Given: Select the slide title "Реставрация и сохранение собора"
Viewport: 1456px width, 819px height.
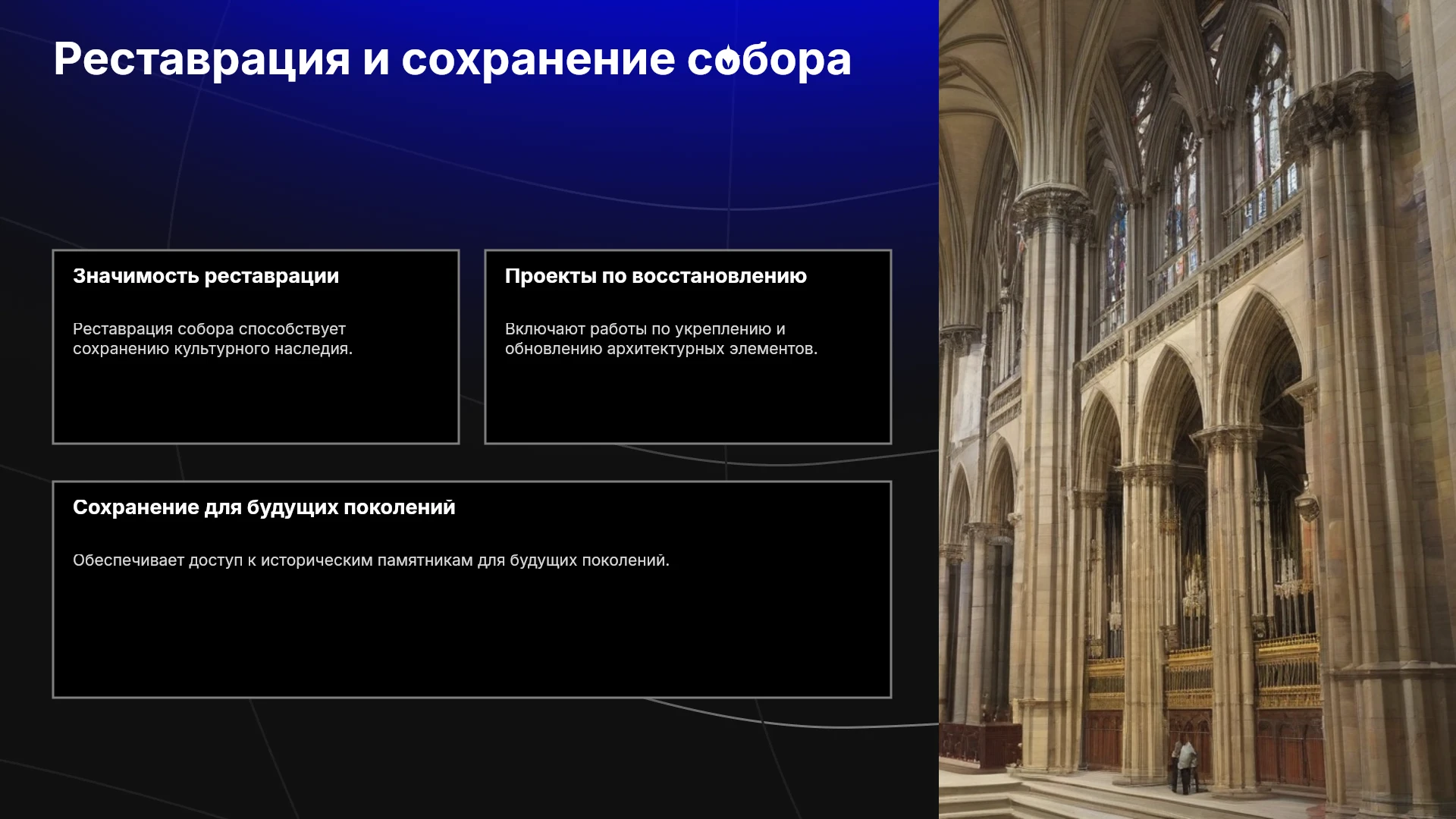Looking at the screenshot, I should 452,60.
